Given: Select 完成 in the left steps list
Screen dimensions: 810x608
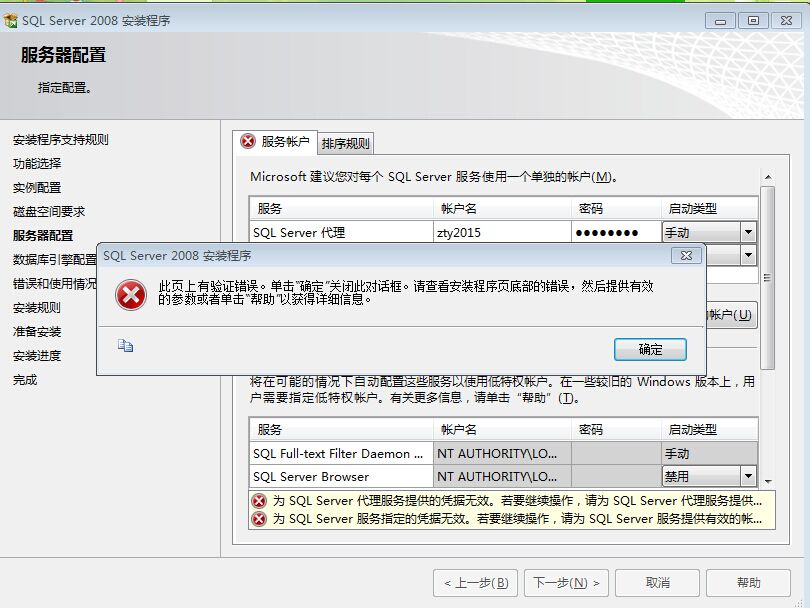Looking at the screenshot, I should click(25, 380).
